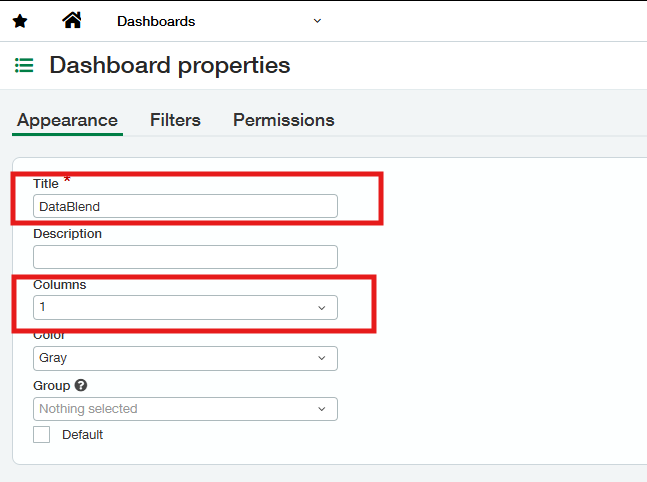
Task: Open the Group dropdown showing Nothing selected
Action: pyautogui.click(x=185, y=409)
